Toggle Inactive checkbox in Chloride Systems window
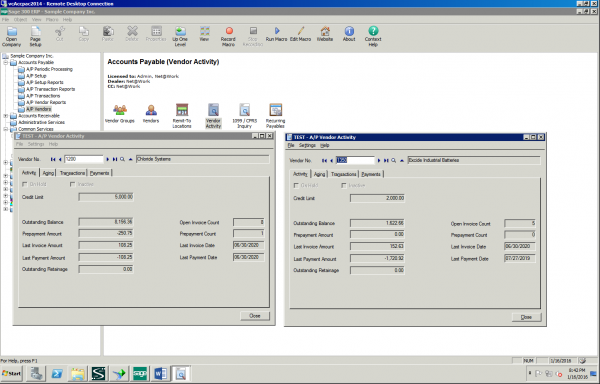The width and height of the screenshot is (600, 384). coord(73,184)
